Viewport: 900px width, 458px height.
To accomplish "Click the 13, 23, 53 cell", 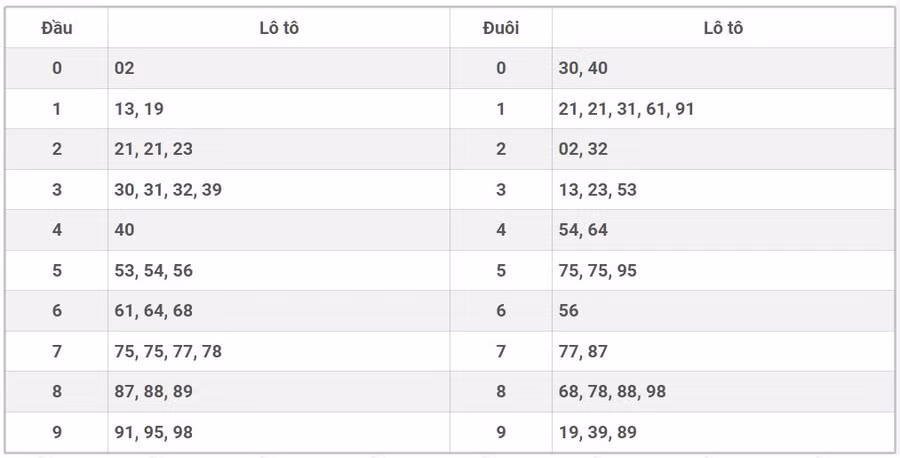I will point(597,190).
